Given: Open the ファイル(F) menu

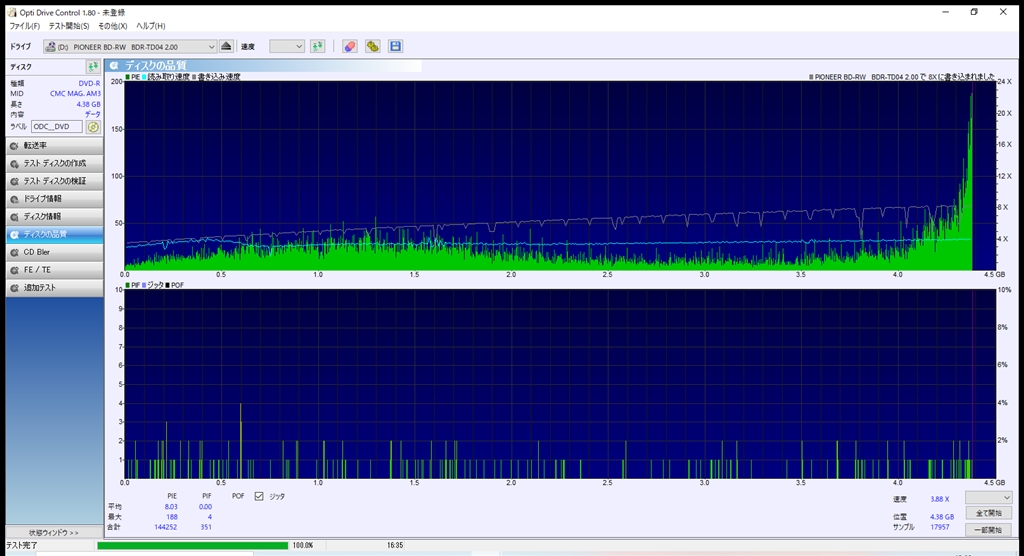Looking at the screenshot, I should [x=25, y=25].
